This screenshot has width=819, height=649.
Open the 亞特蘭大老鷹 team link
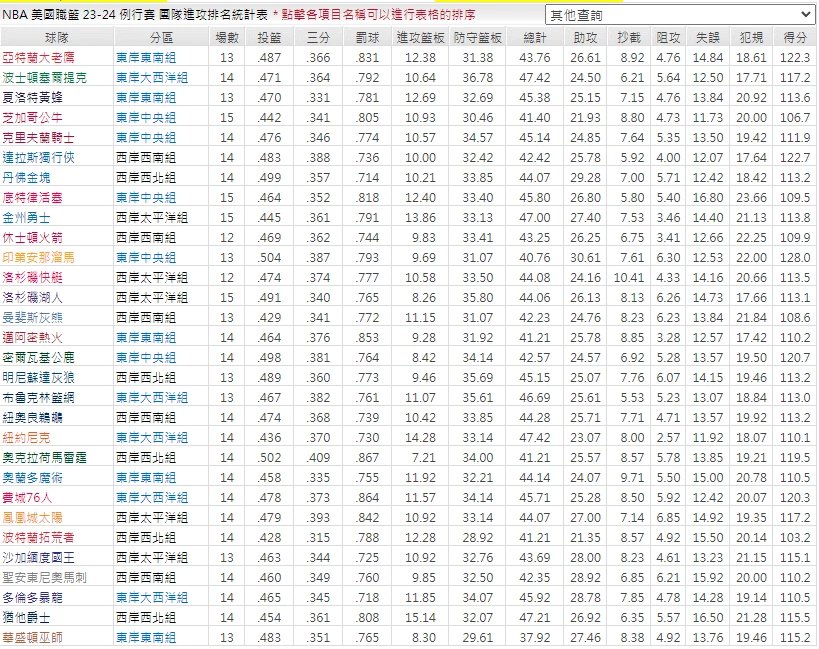point(38,57)
